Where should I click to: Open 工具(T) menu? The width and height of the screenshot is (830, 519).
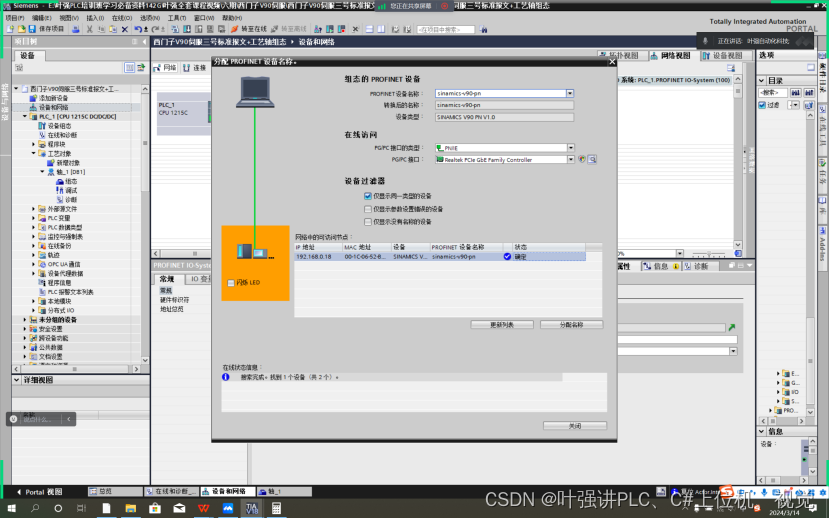tap(177, 18)
